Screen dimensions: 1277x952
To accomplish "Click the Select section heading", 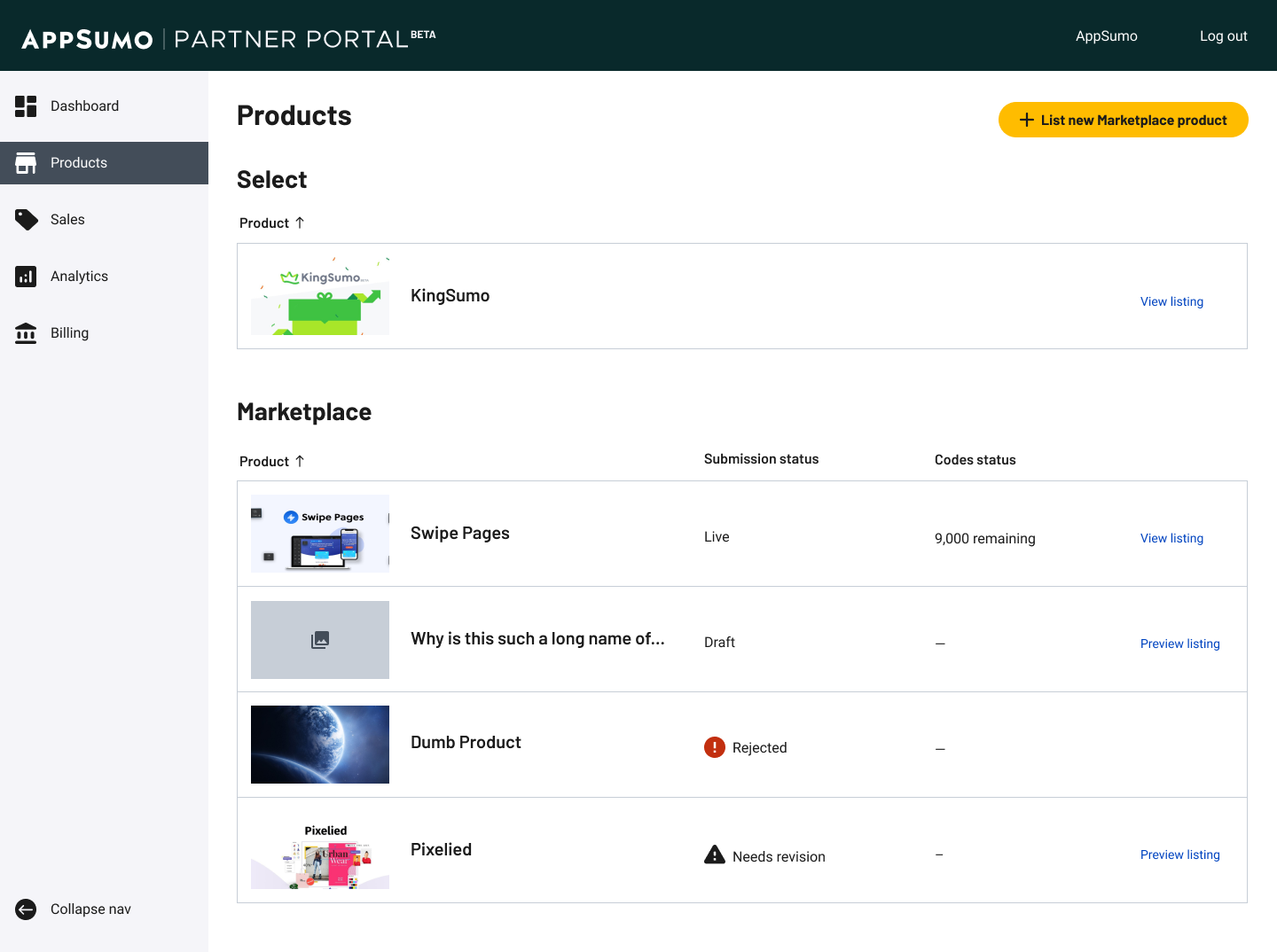I will tap(272, 180).
